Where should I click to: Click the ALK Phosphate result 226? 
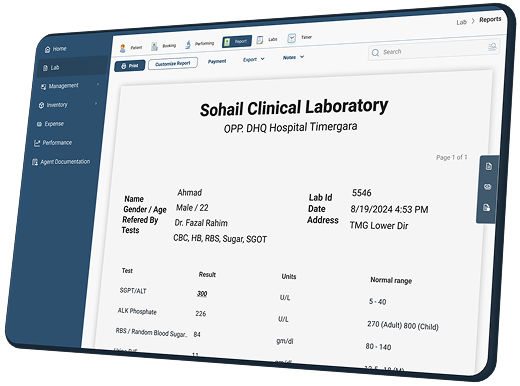(x=201, y=313)
